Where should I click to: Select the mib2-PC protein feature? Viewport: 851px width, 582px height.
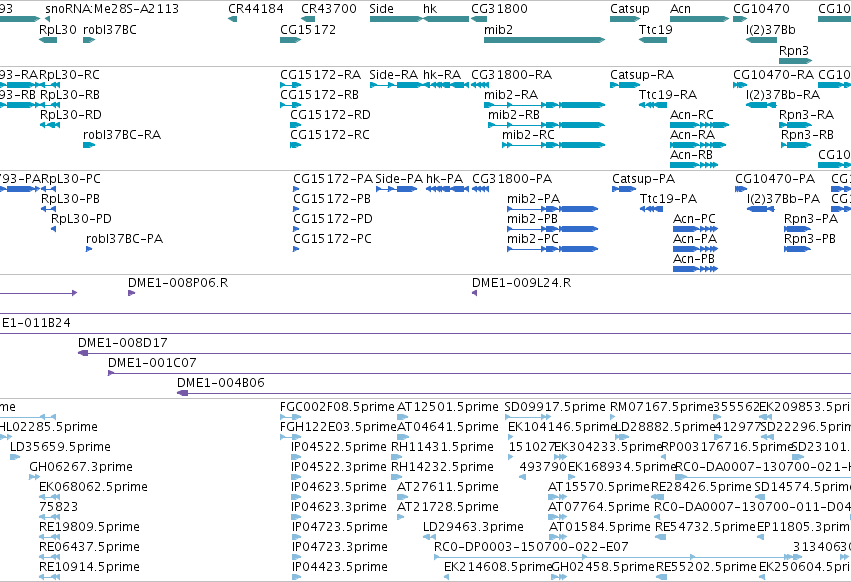552,249
